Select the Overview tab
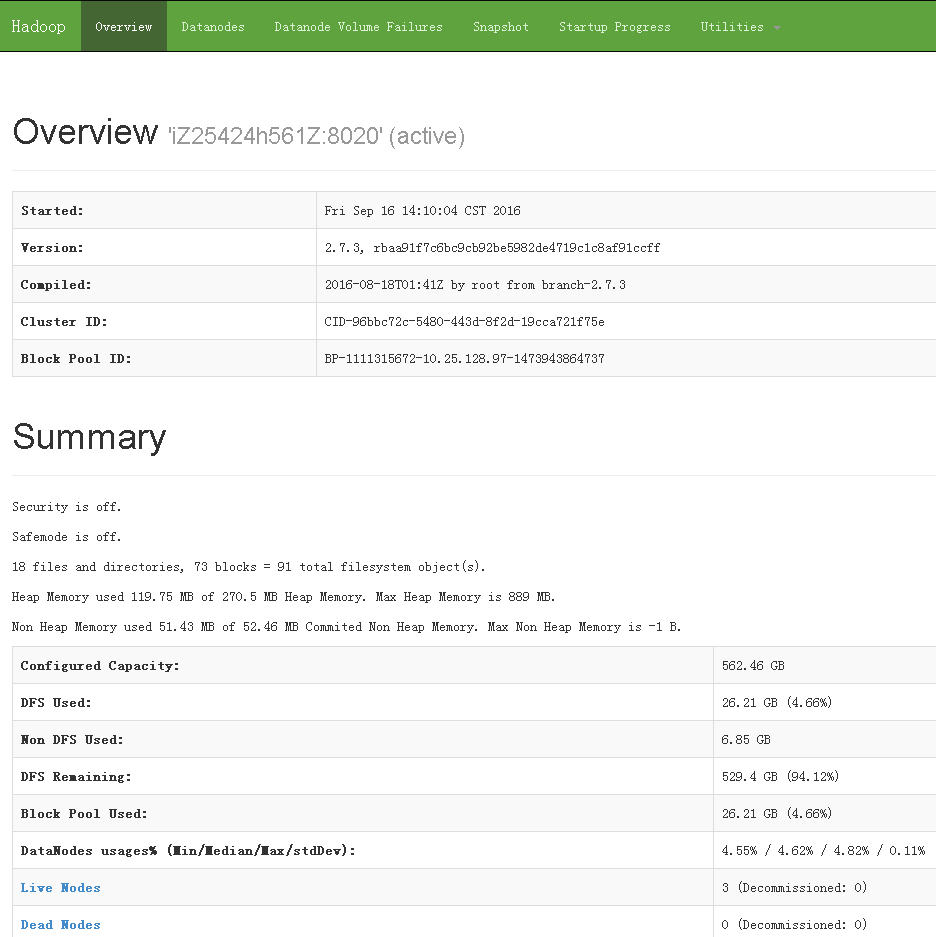The width and height of the screenshot is (936, 937). [124, 26]
